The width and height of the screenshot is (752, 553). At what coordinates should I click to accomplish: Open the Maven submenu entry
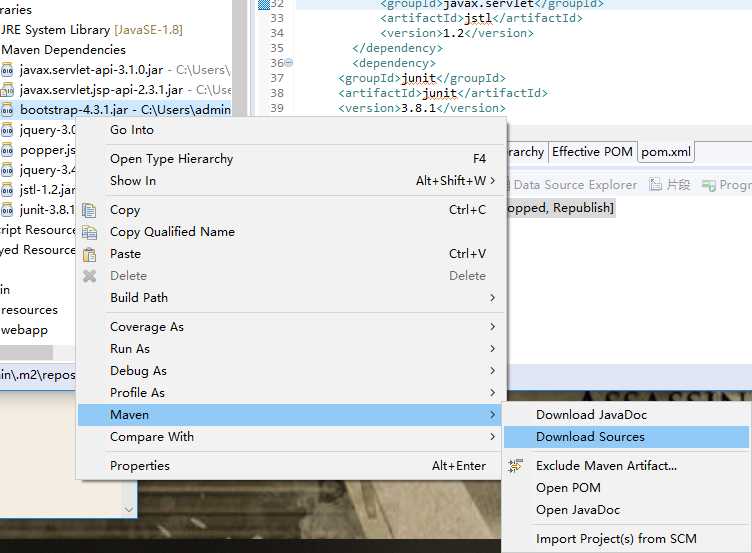(x=291, y=415)
